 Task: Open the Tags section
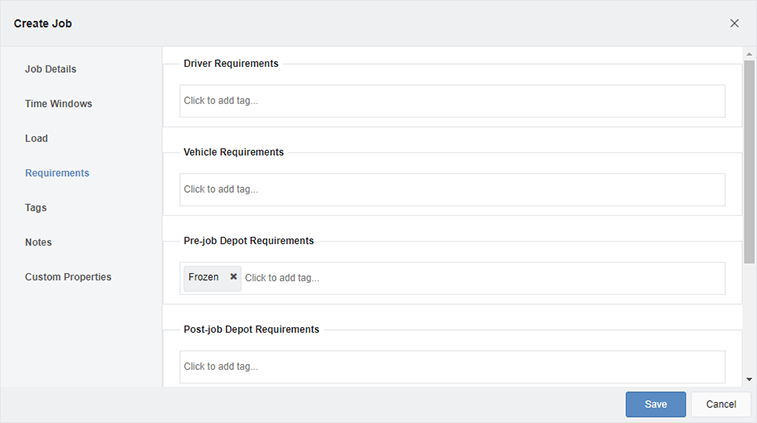pos(36,208)
